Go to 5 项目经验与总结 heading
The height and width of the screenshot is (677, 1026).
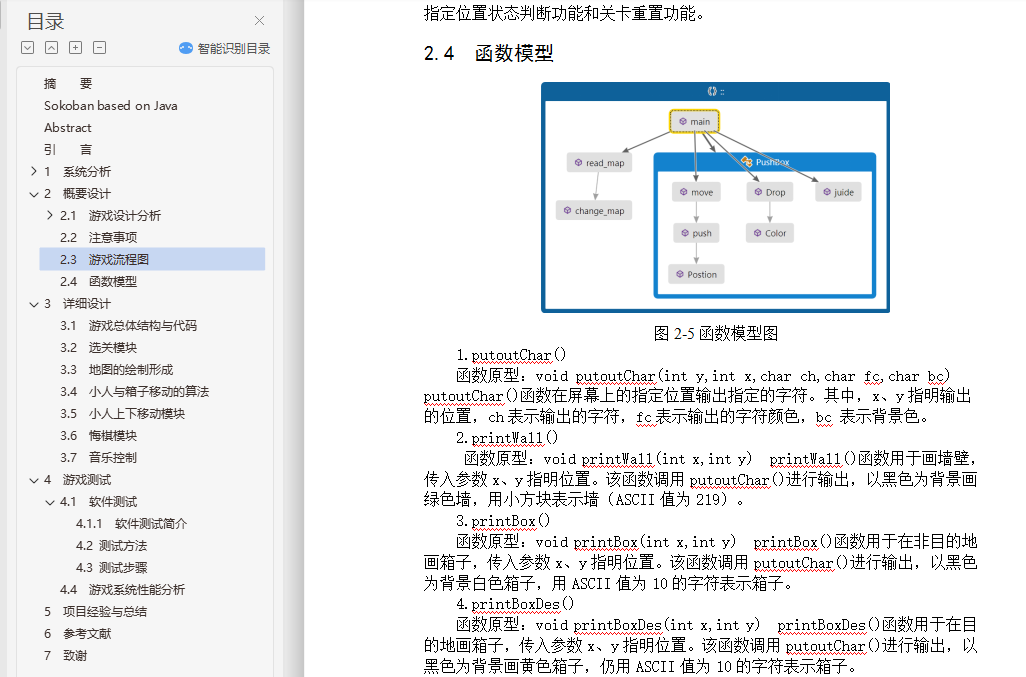[96, 612]
